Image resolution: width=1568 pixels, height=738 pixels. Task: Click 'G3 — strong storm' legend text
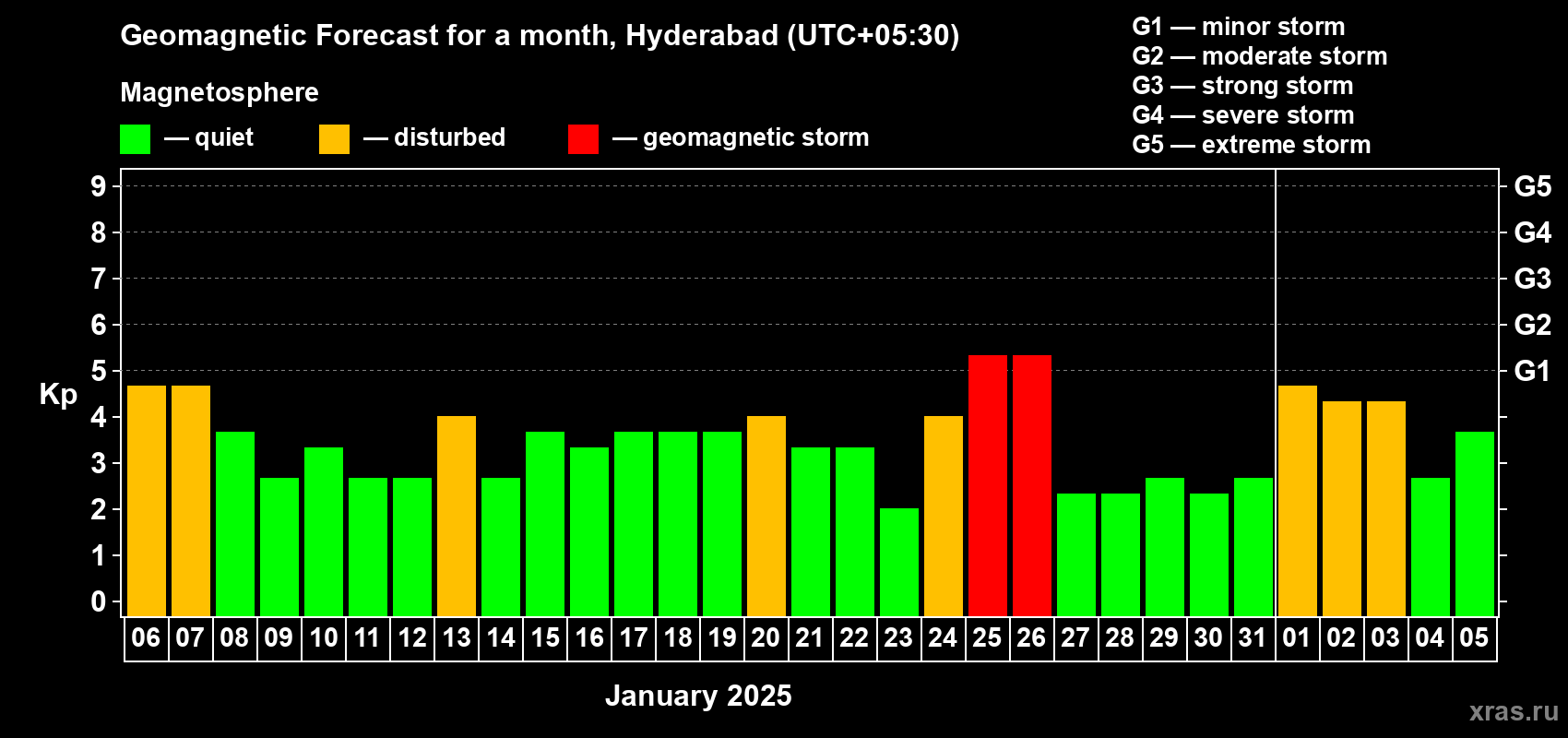(1242, 86)
